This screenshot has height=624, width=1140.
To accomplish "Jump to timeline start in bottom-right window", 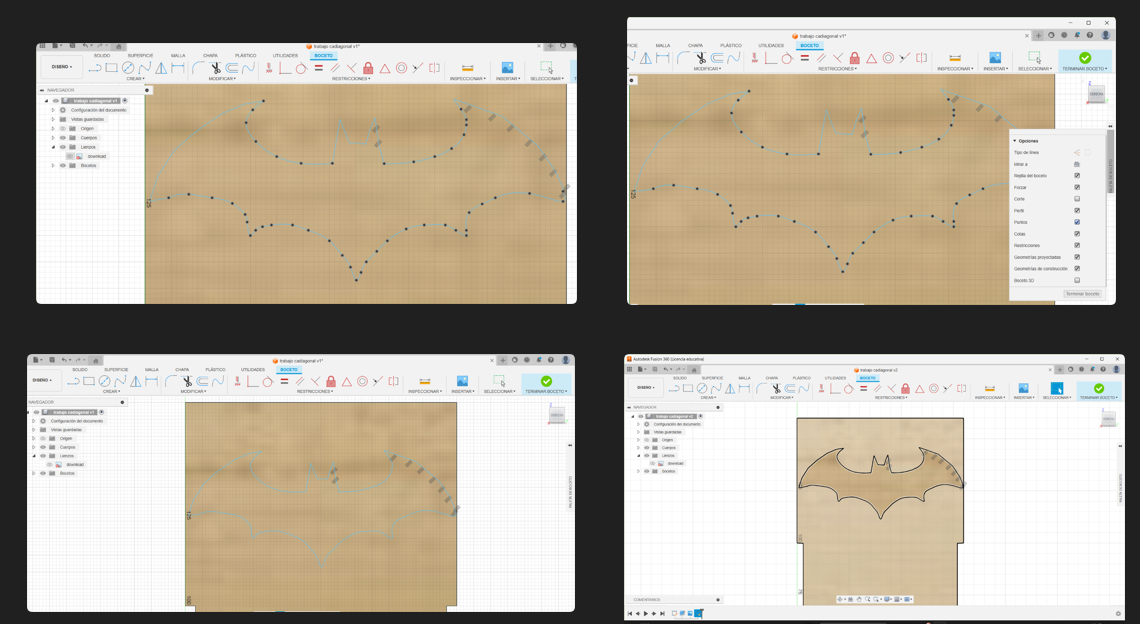I will (630, 613).
